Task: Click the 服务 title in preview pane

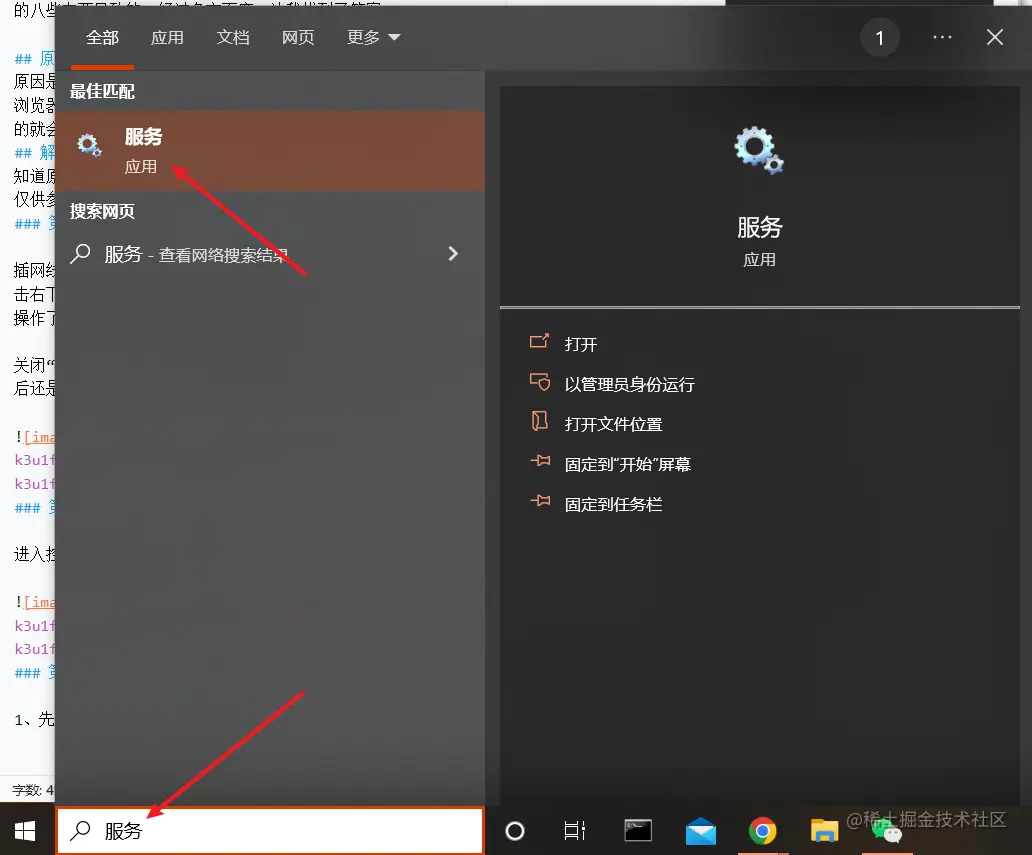Action: click(760, 228)
